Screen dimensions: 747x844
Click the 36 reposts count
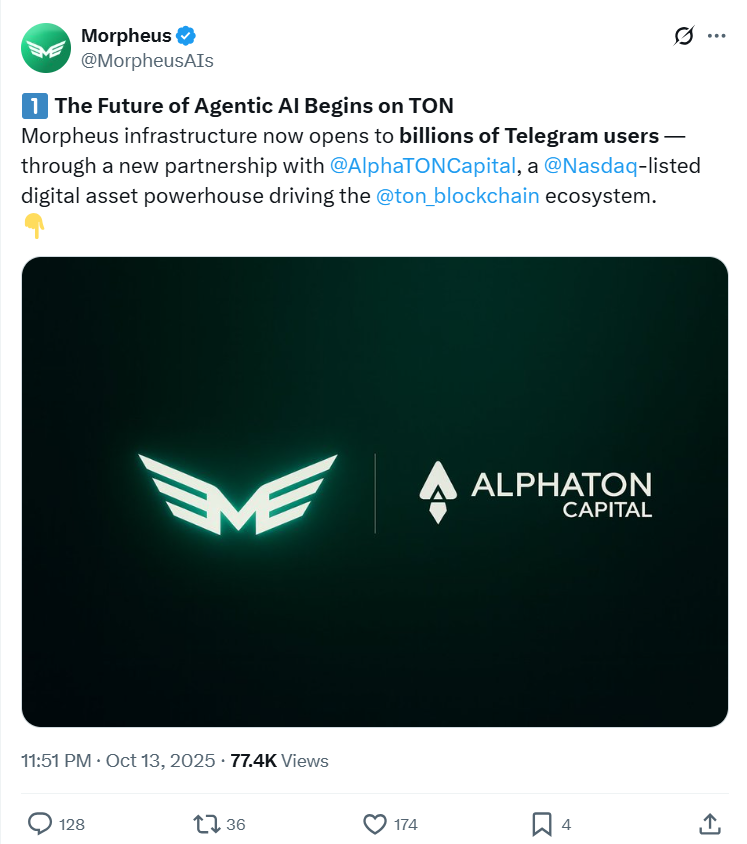point(236,824)
